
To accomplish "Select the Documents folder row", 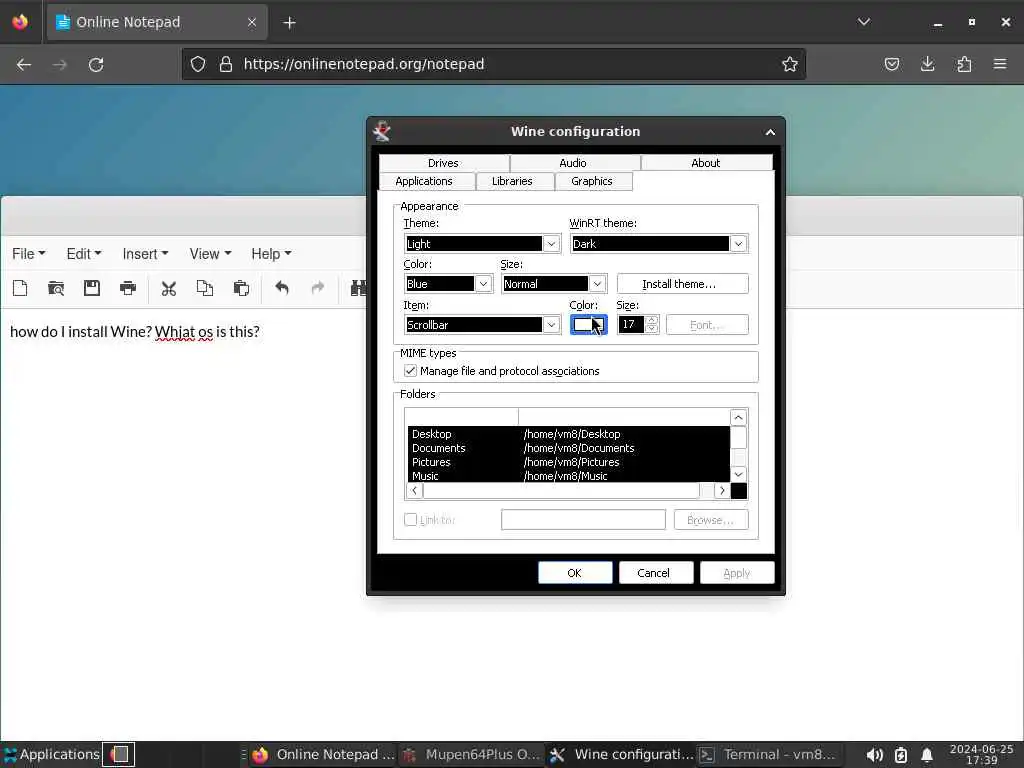I will point(568,448).
